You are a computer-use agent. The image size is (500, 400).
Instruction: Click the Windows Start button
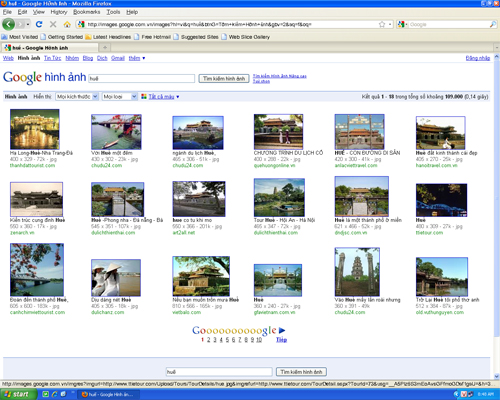[18, 394]
